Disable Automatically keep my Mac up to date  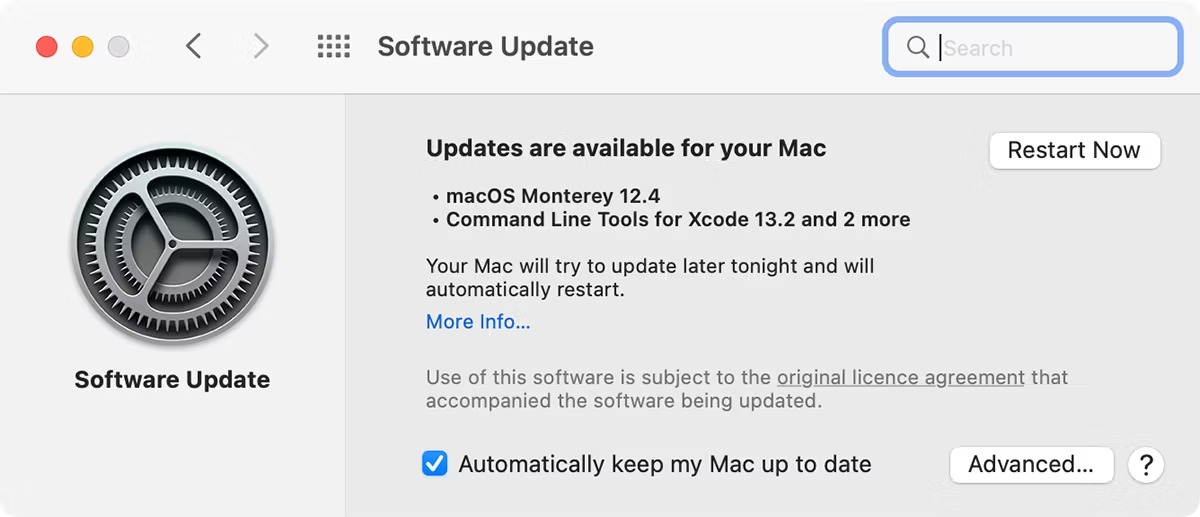(435, 464)
